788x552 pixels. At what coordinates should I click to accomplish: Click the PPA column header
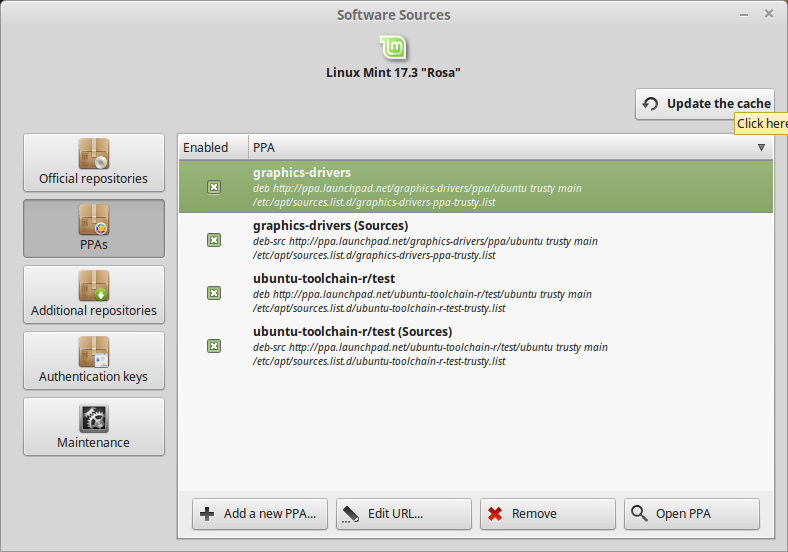pos(511,147)
